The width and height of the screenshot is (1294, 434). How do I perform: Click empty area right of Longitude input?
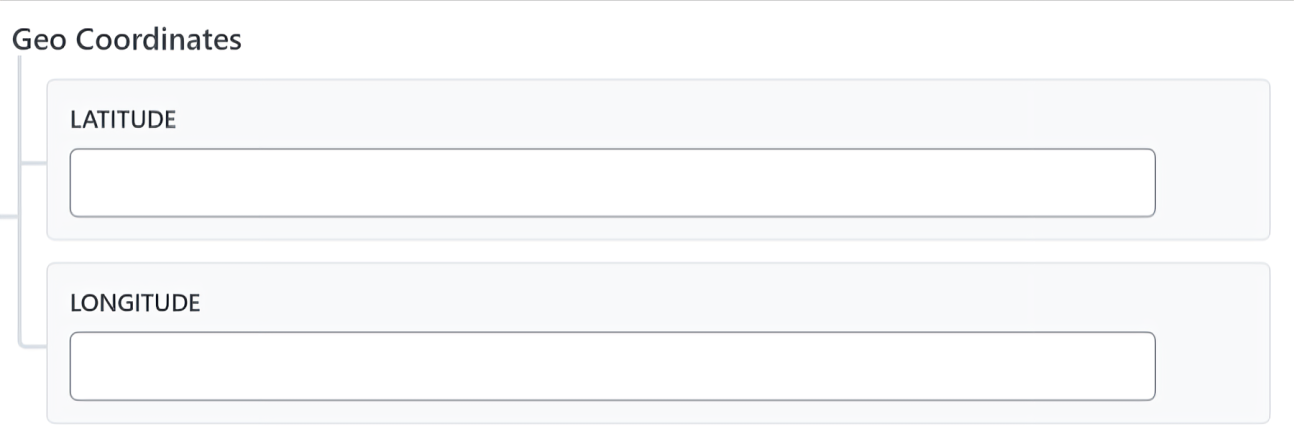(1212, 366)
